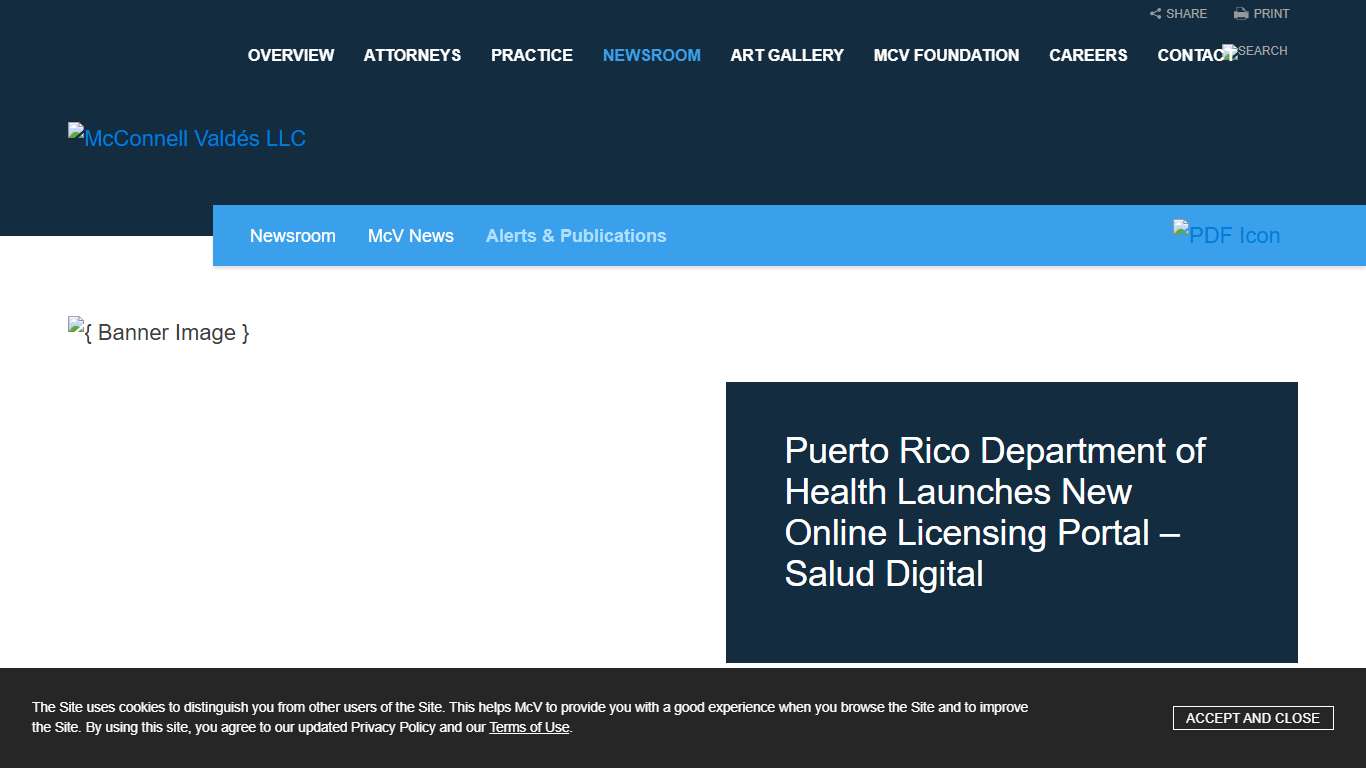Select the NEWSROOM navigation item
The image size is (1366, 768).
click(651, 55)
